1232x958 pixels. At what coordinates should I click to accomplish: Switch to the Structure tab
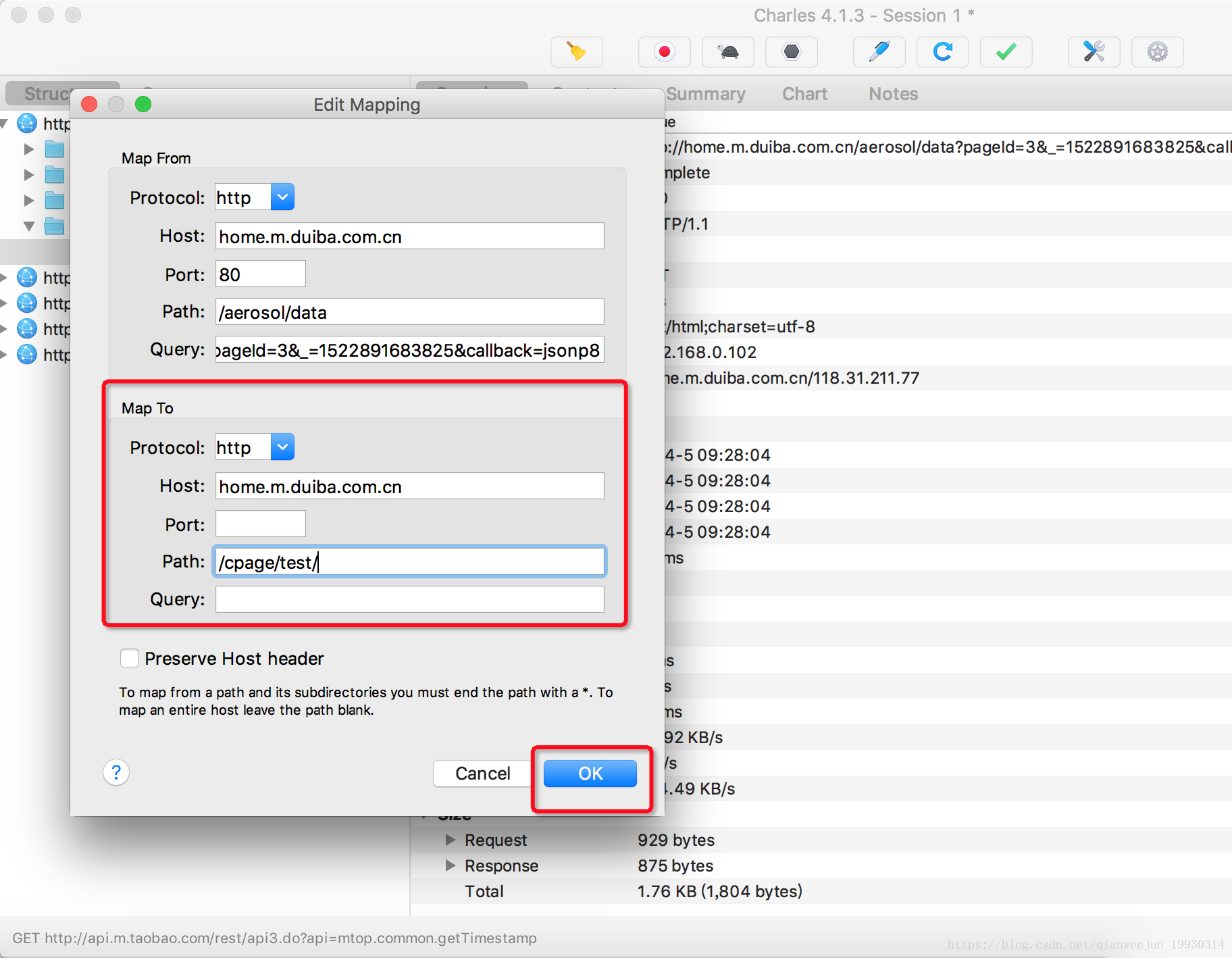point(47,94)
